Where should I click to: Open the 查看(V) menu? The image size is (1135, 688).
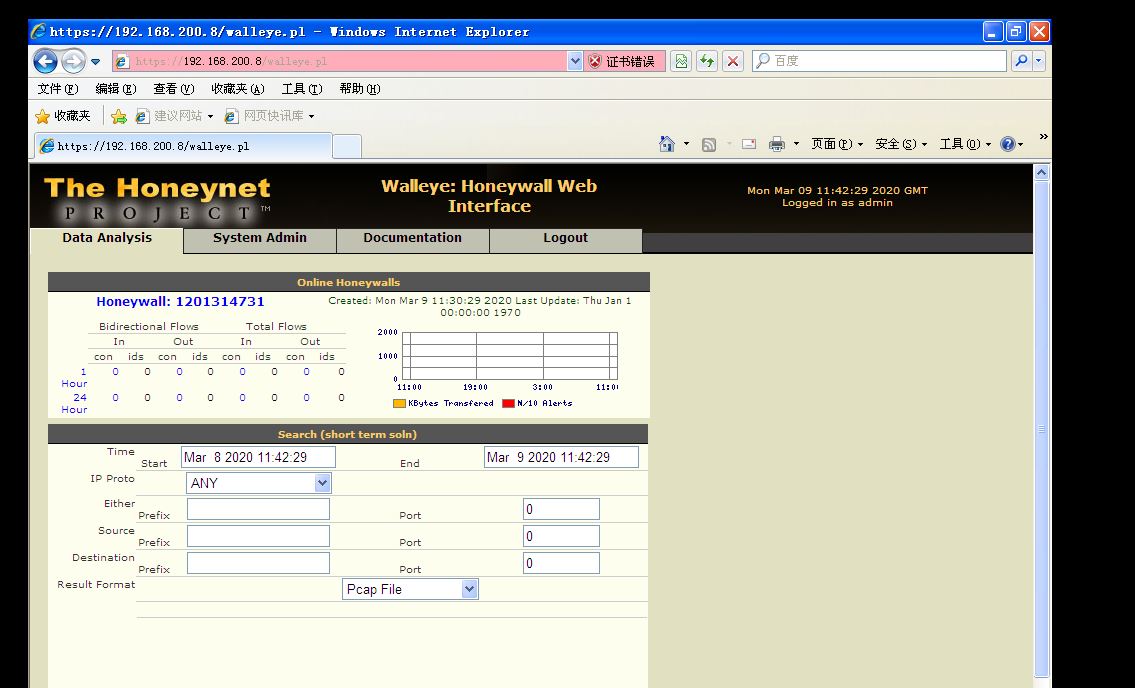[x=174, y=89]
